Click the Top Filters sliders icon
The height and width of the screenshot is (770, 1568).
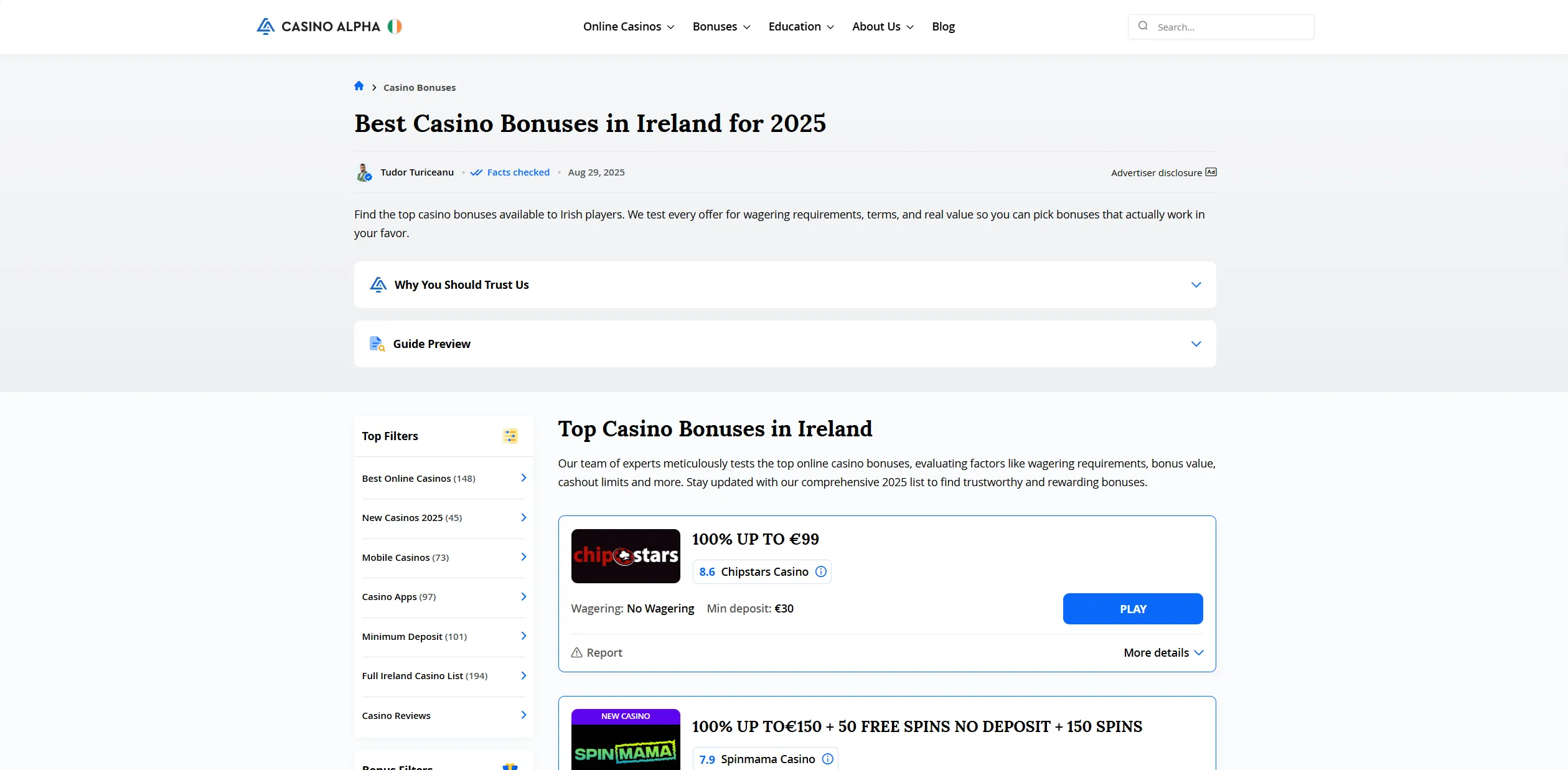click(x=510, y=436)
